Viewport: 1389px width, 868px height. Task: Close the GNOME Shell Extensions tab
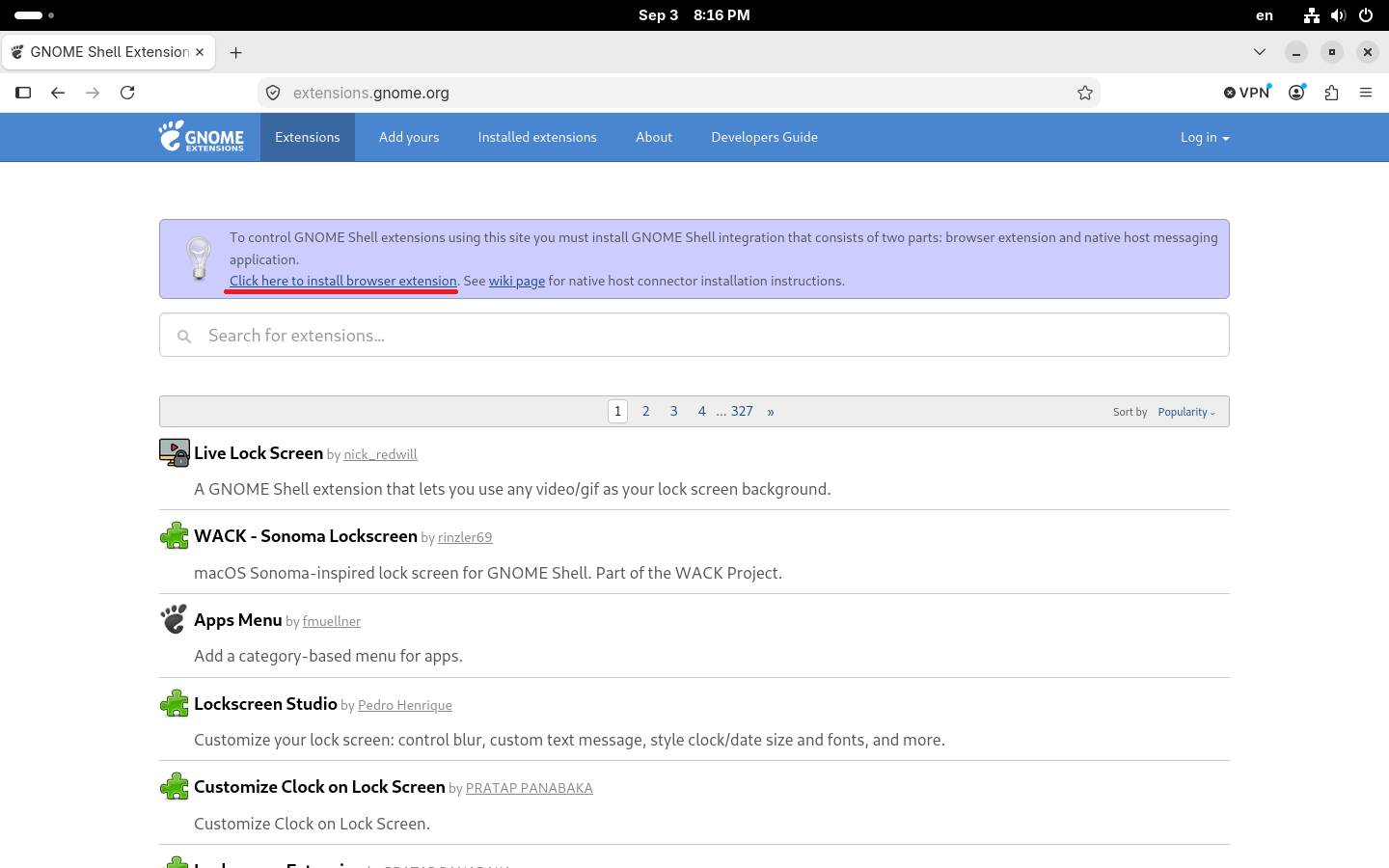pos(200,52)
